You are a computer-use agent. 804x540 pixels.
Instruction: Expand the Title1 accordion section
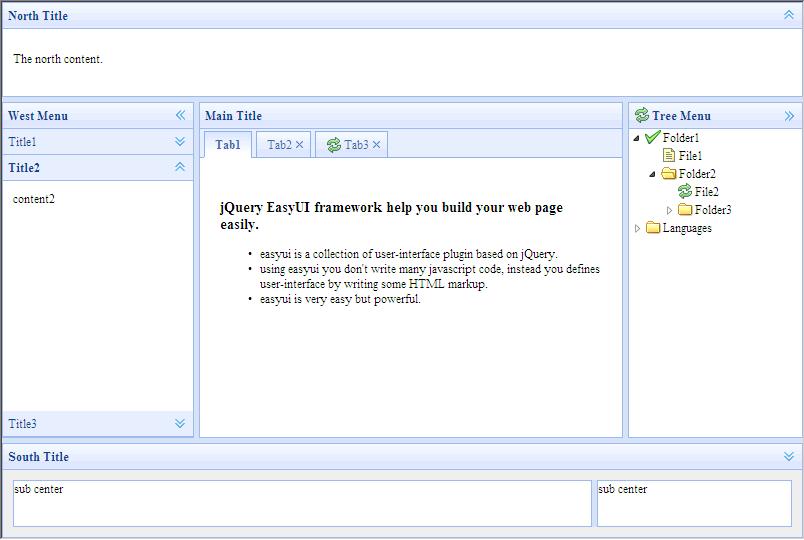(179, 142)
